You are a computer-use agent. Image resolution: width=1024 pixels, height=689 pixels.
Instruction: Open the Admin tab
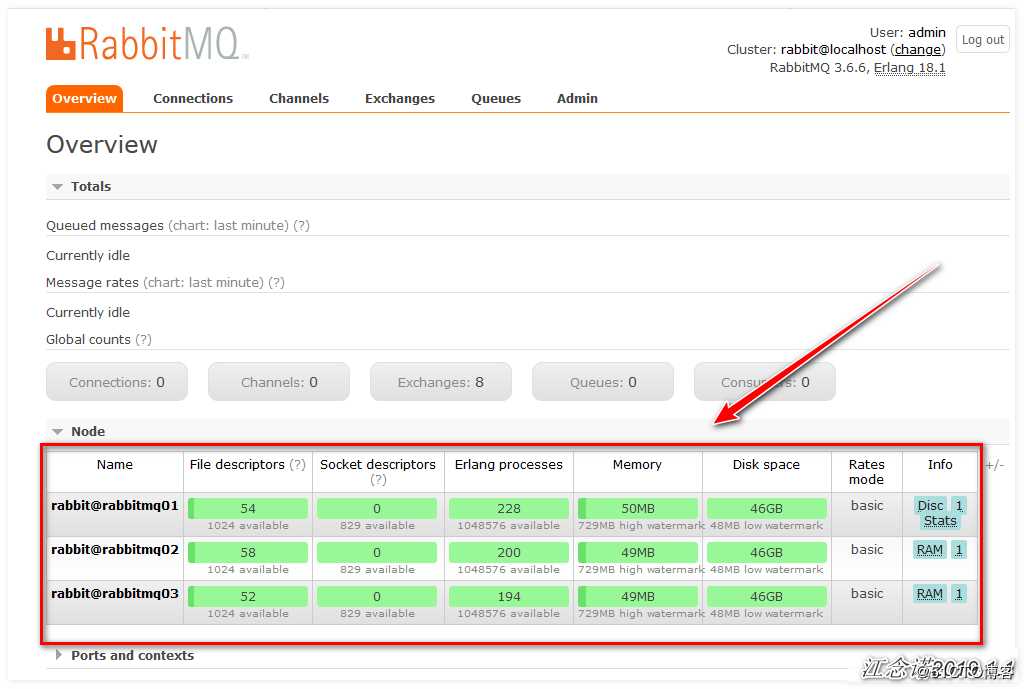coord(577,99)
